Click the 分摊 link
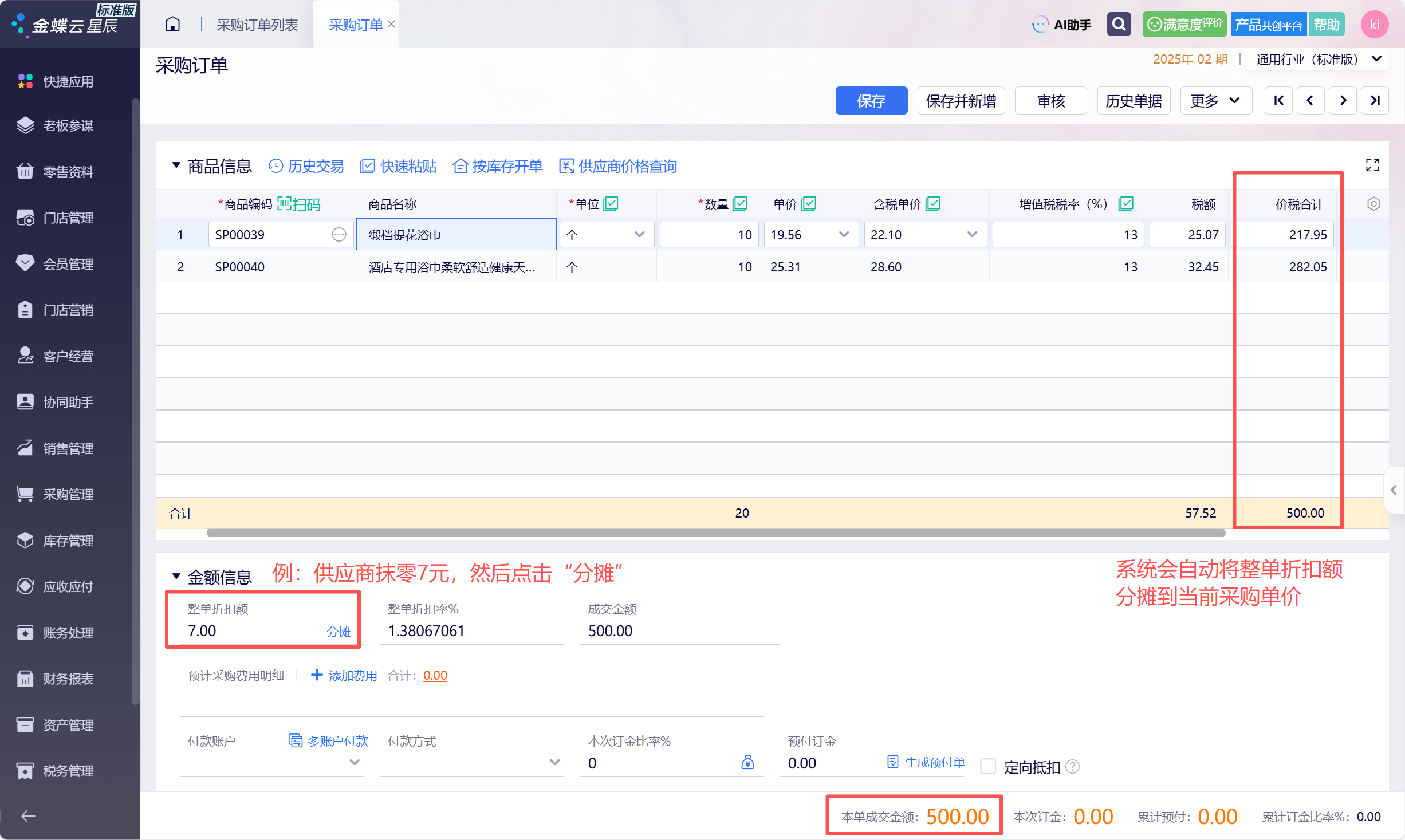This screenshot has width=1405, height=840. click(x=339, y=632)
